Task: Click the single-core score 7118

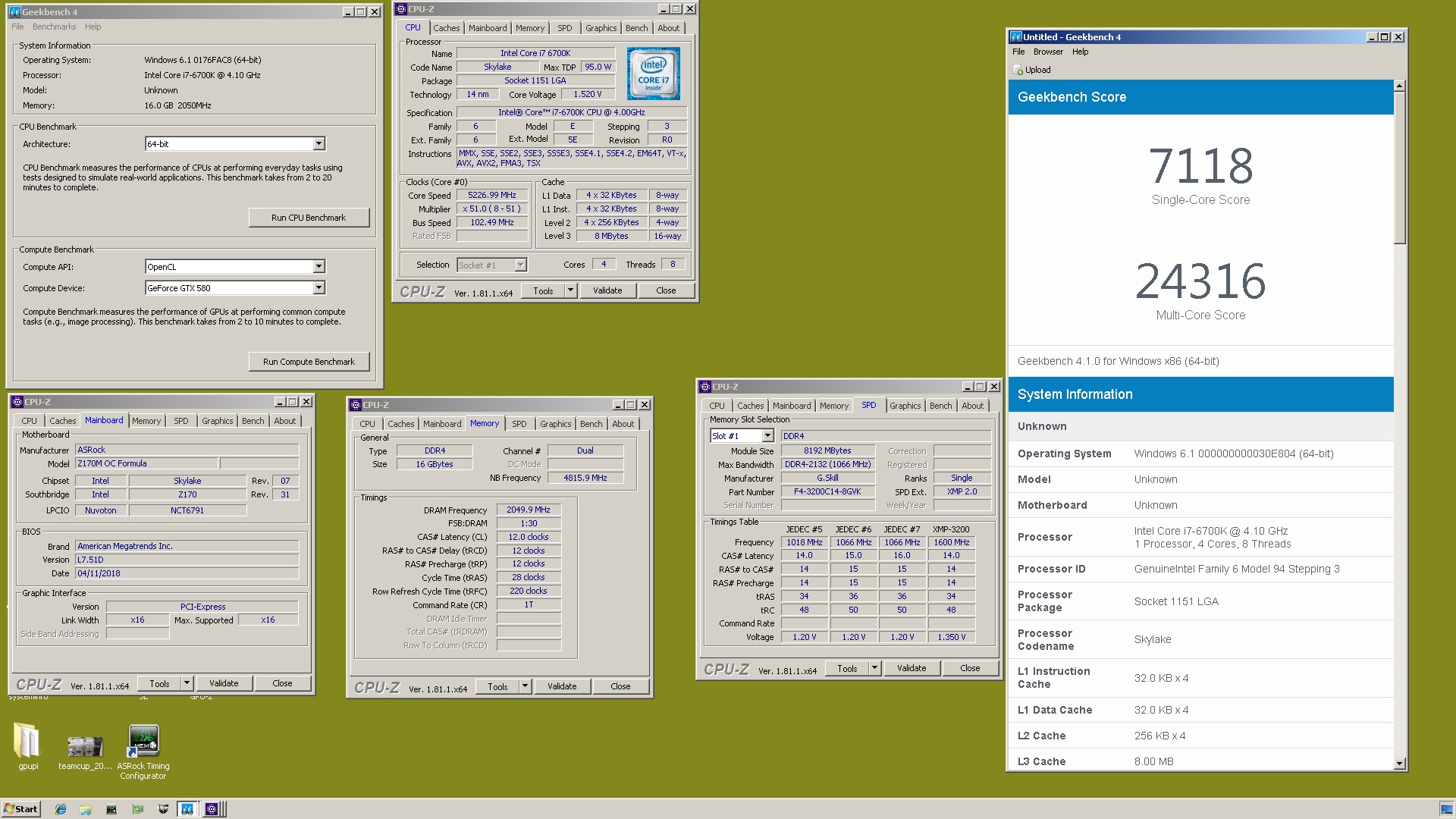Action: [1200, 167]
